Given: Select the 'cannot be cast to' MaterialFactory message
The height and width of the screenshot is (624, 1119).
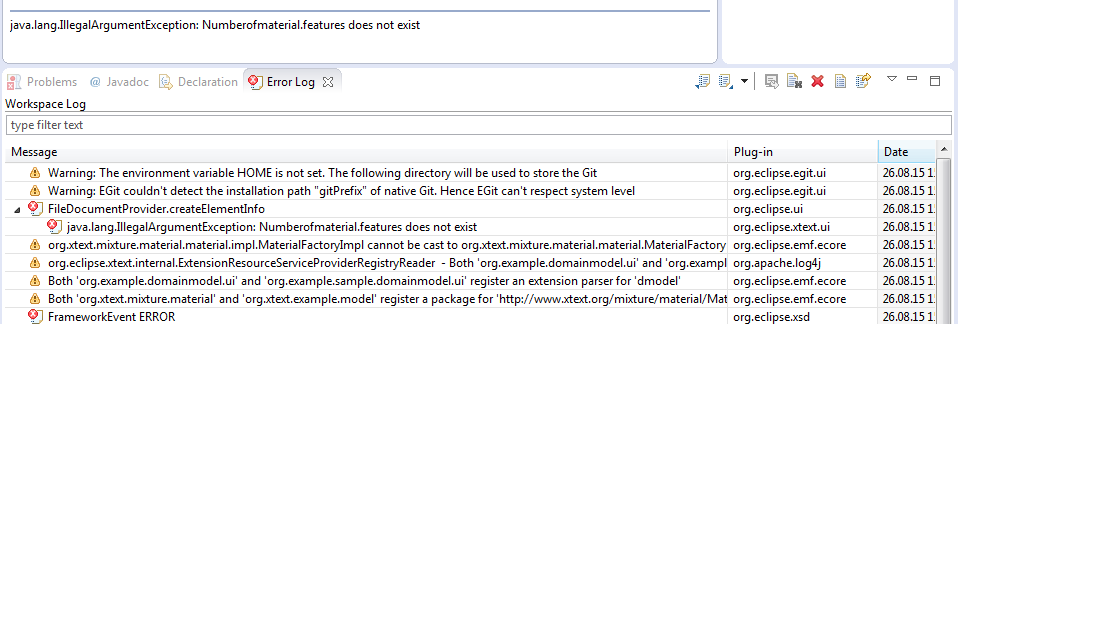Looking at the screenshot, I should pyautogui.click(x=387, y=245).
